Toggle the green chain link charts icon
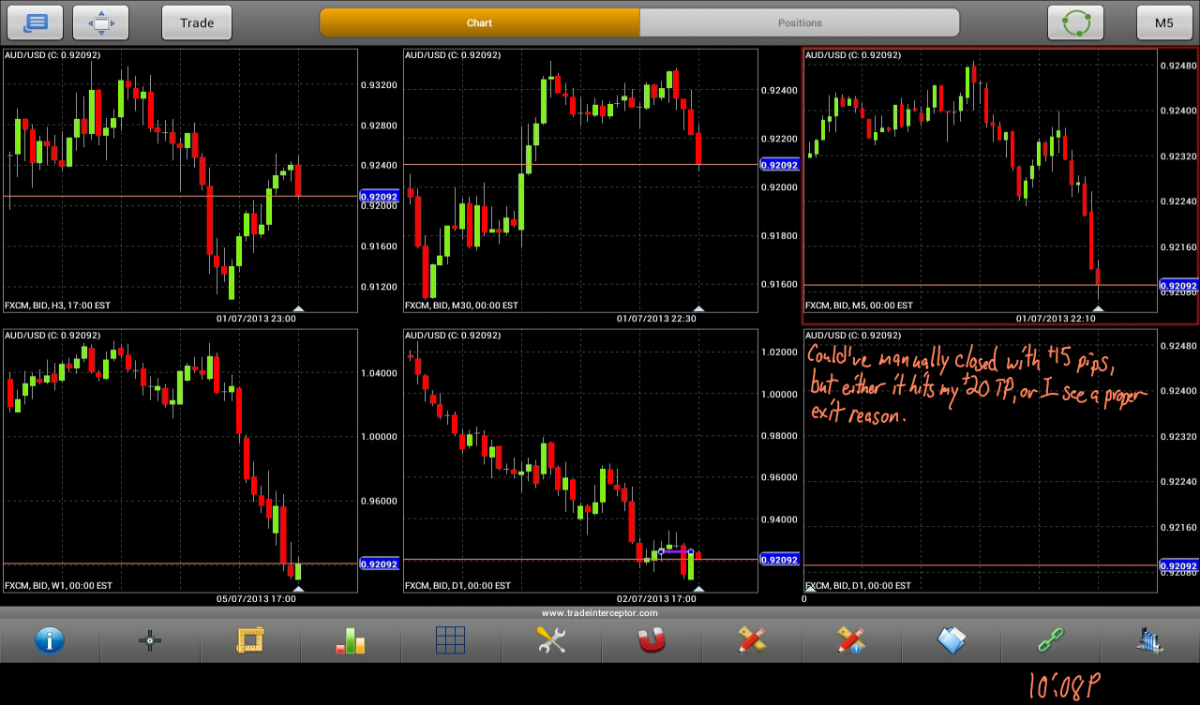 click(x=1051, y=640)
